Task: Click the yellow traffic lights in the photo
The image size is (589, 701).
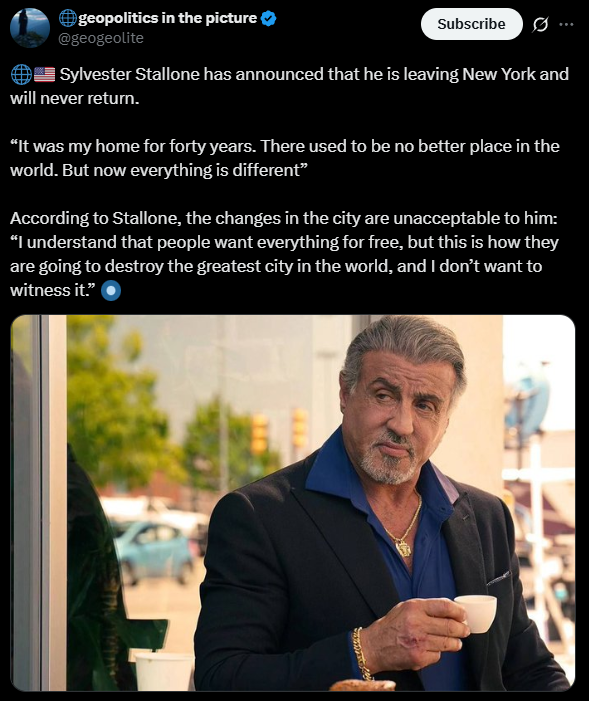Action: pos(280,431)
